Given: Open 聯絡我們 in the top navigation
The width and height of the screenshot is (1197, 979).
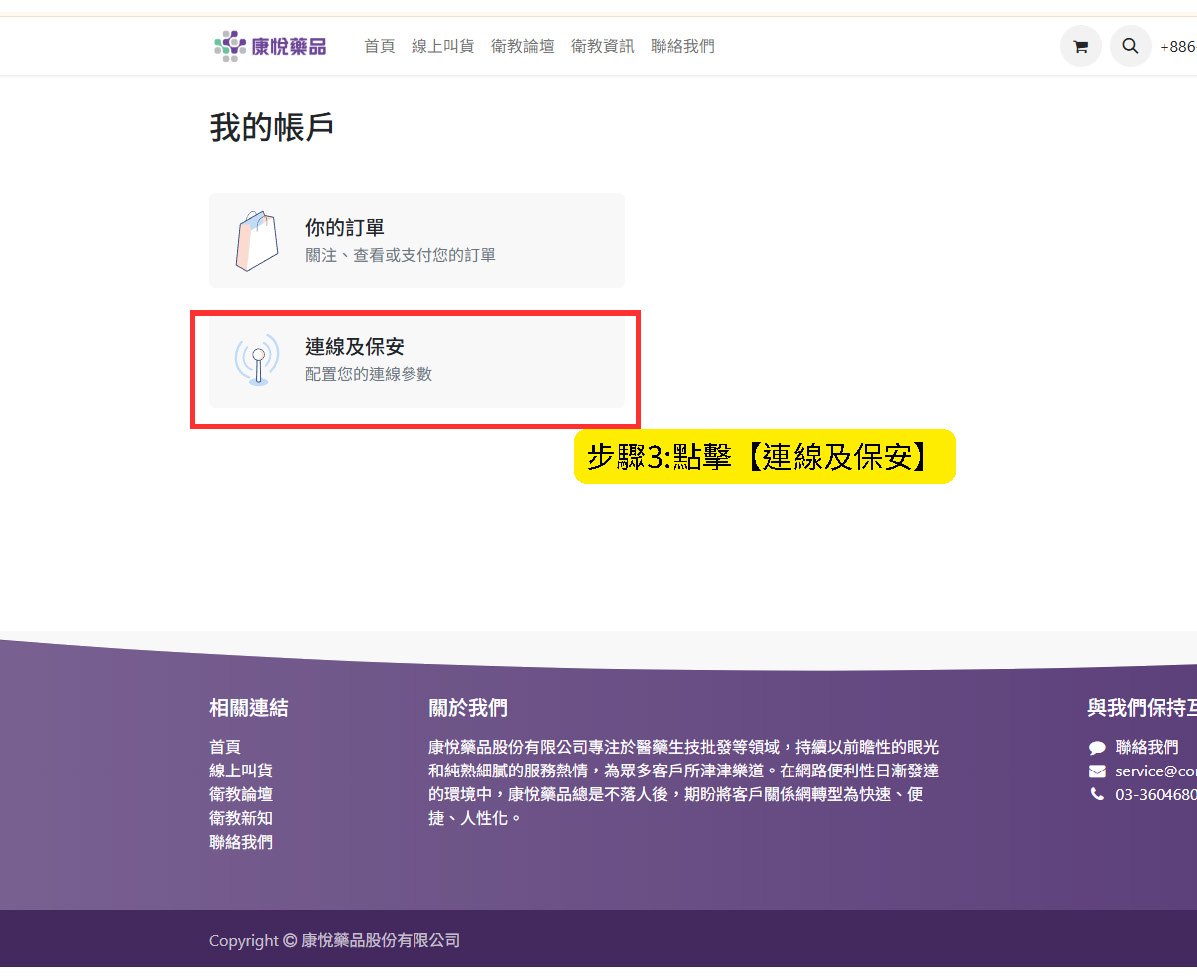Looking at the screenshot, I should [x=682, y=47].
